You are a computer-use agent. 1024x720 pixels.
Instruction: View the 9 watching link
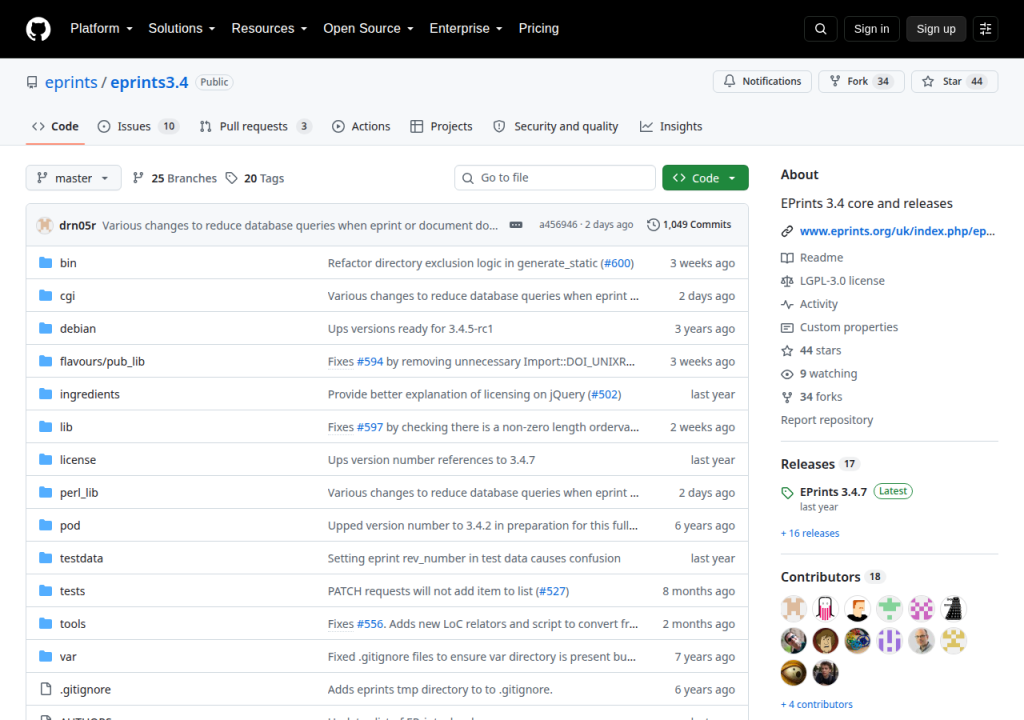click(828, 374)
